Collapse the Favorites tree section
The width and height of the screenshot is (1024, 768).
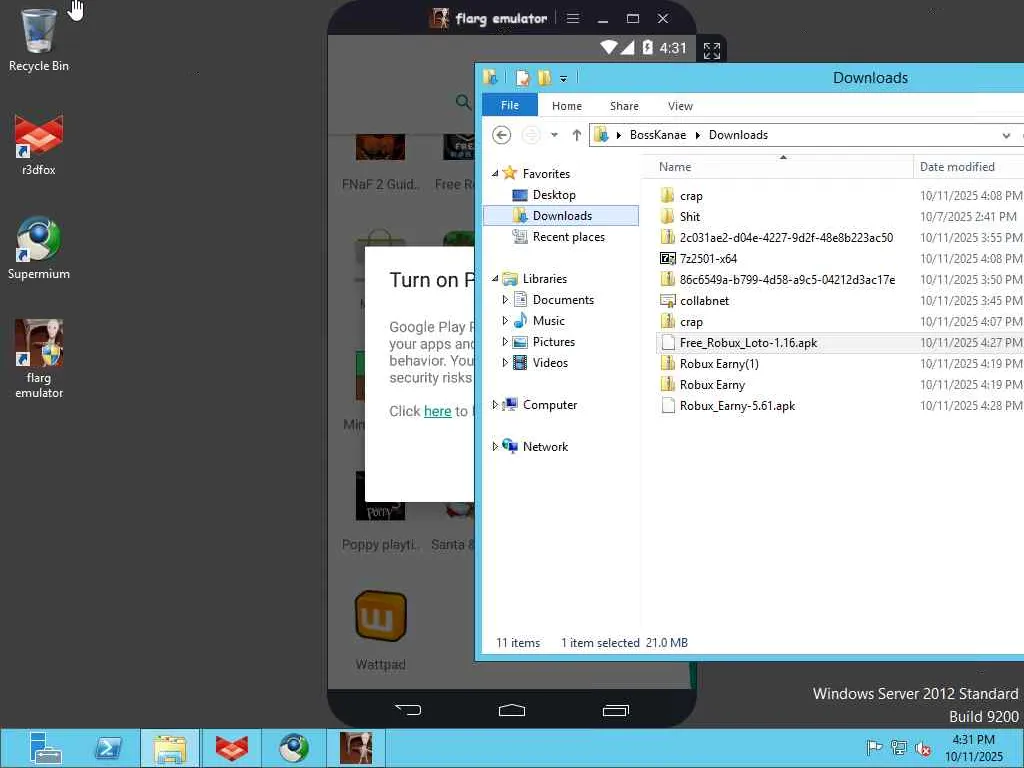(495, 174)
